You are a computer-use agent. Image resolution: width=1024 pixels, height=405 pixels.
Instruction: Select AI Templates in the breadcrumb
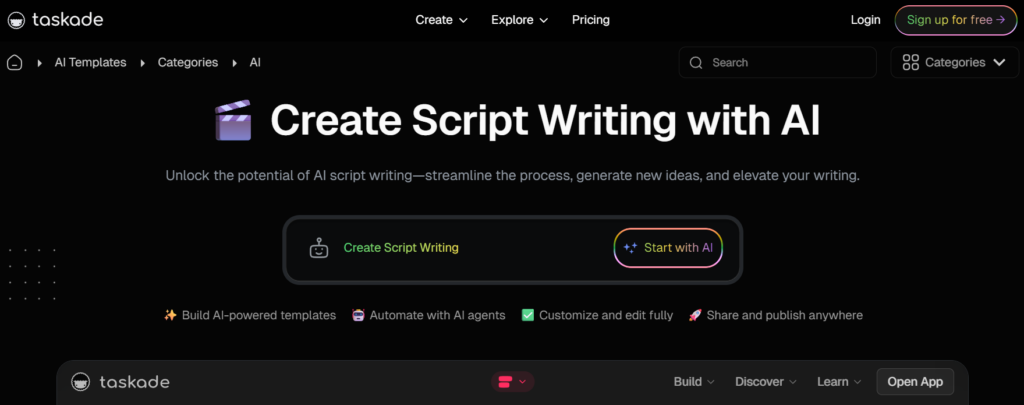pos(90,63)
